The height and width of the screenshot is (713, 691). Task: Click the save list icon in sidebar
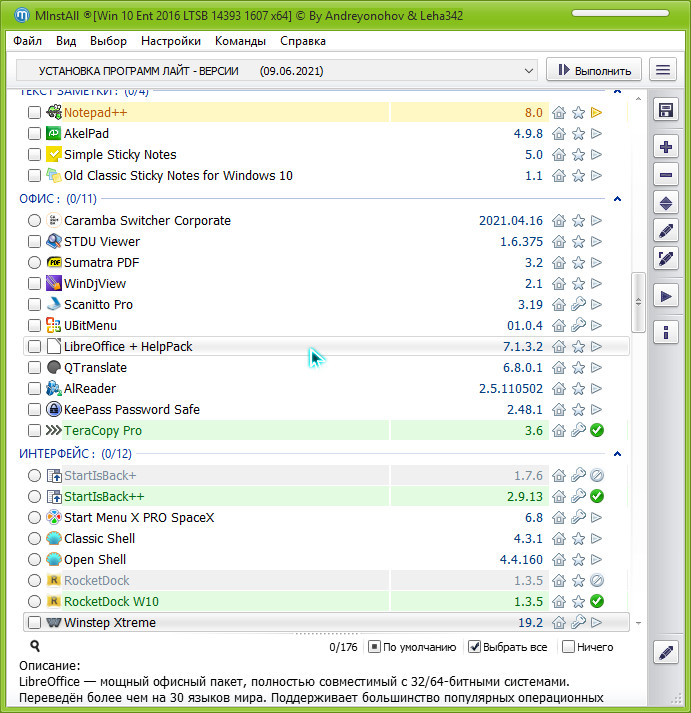click(x=665, y=109)
